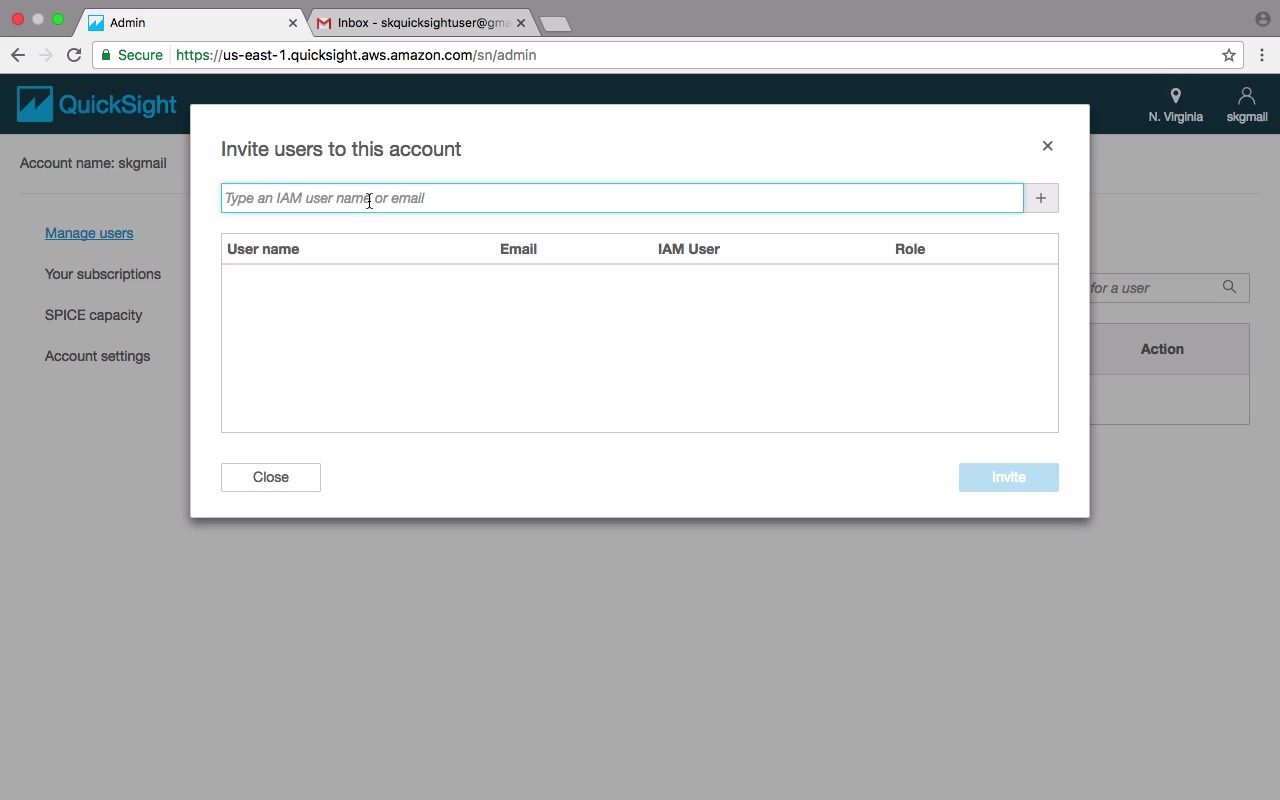Click the browser back arrow
The image size is (1280, 800).
(18, 55)
